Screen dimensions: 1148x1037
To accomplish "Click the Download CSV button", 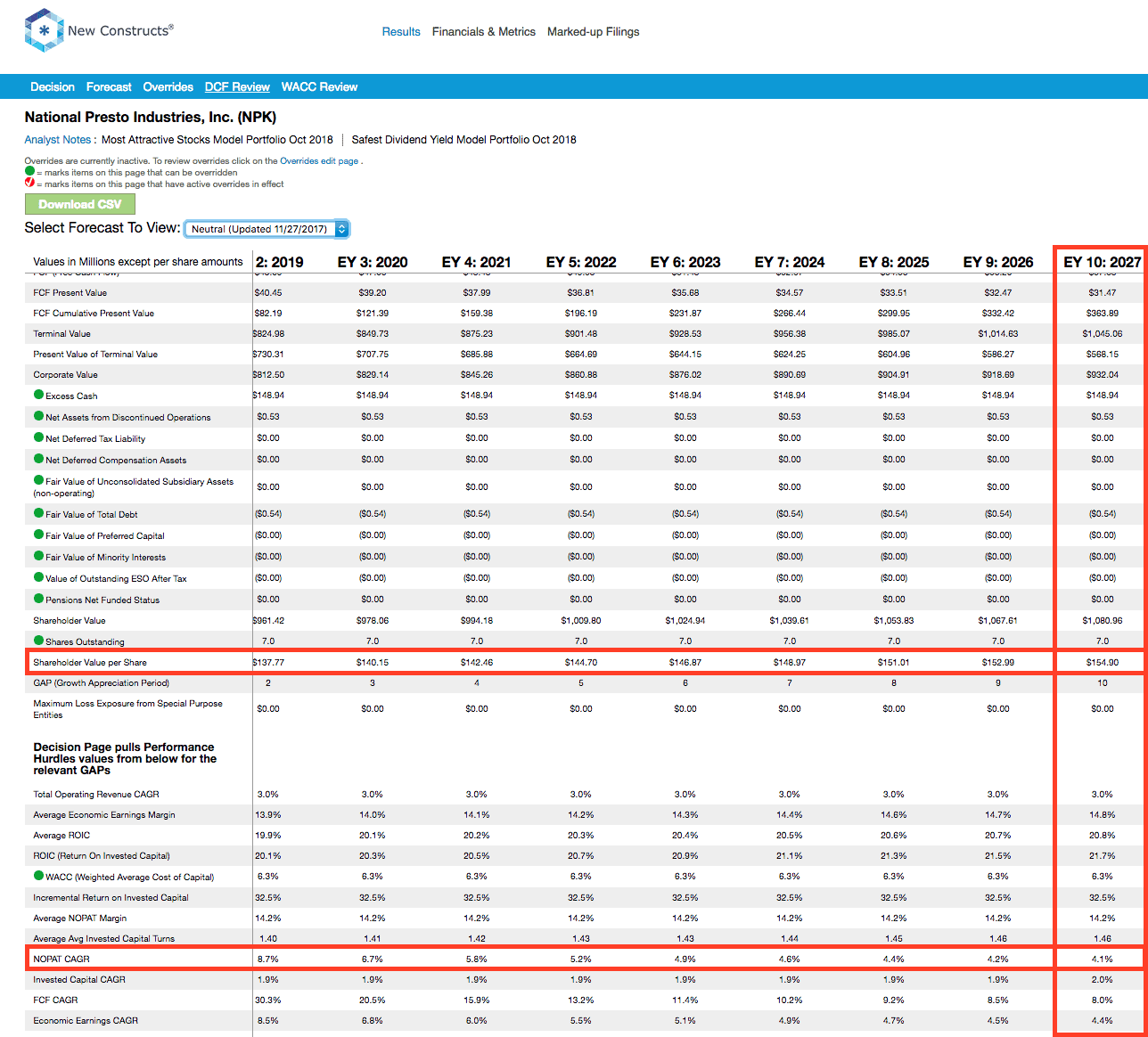I will pos(80,204).
